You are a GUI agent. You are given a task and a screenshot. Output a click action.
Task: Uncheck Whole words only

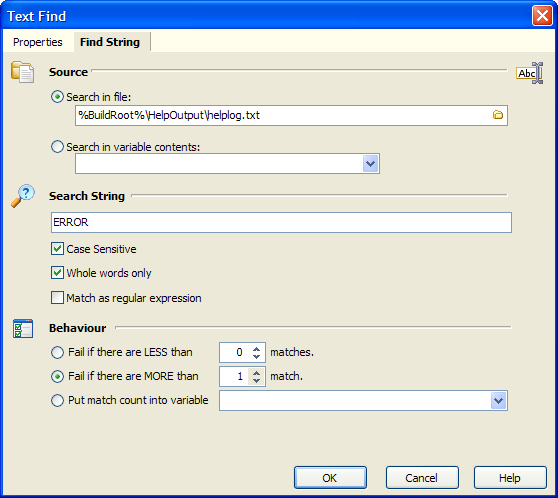click(x=57, y=273)
